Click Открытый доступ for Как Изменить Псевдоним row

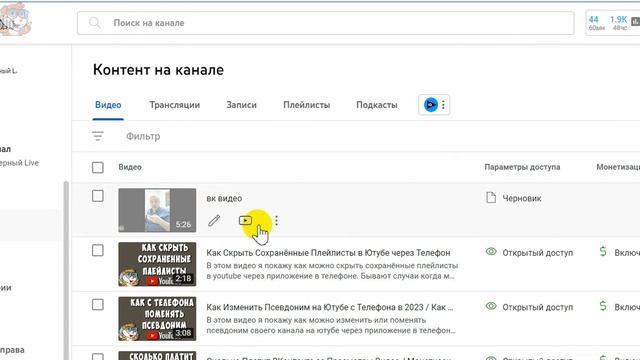coord(538,307)
